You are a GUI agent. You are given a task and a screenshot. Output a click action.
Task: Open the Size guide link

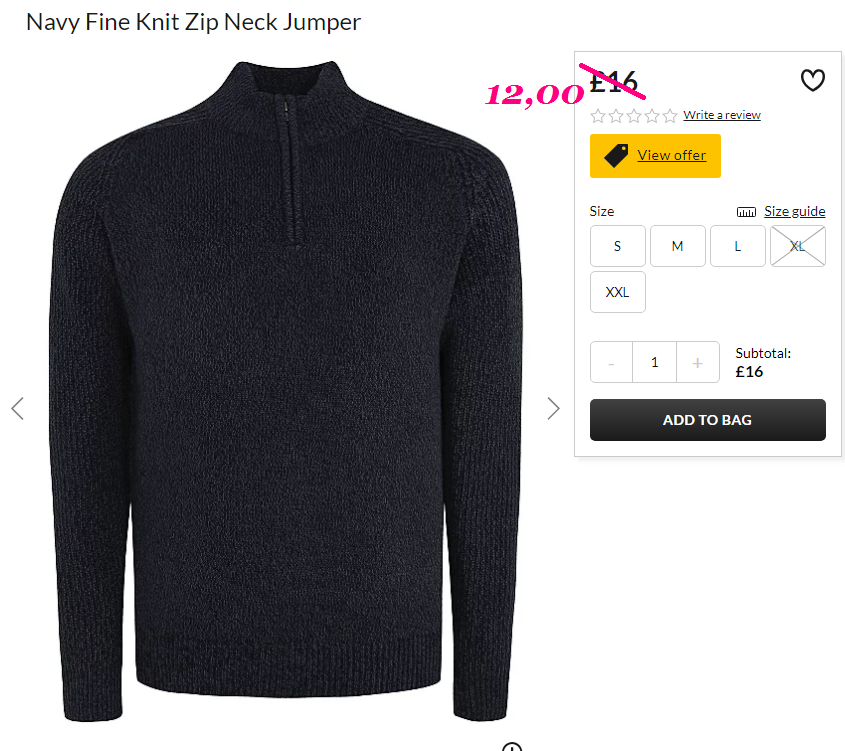(794, 211)
